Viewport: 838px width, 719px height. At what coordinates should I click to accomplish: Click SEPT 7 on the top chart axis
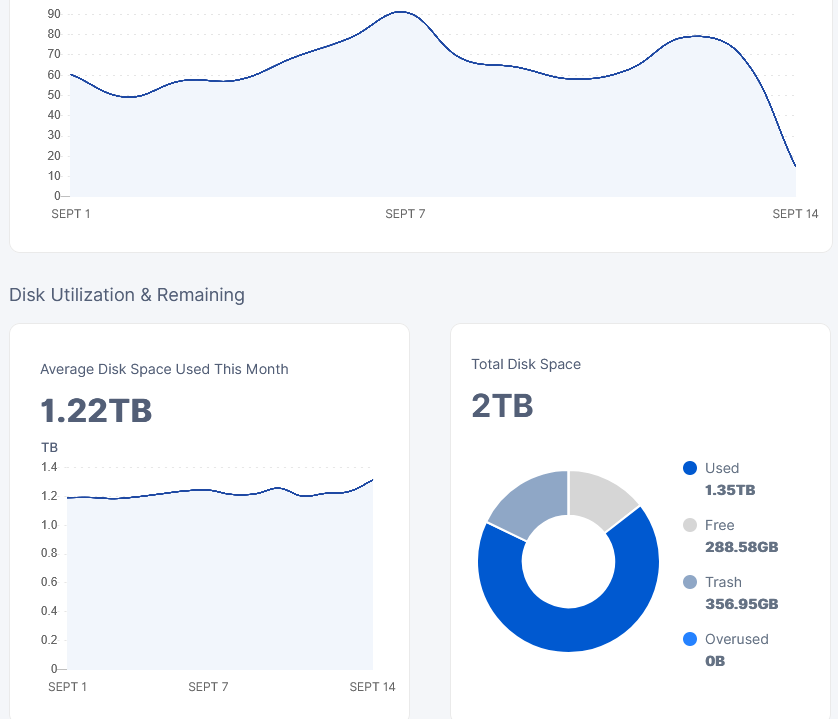405,214
